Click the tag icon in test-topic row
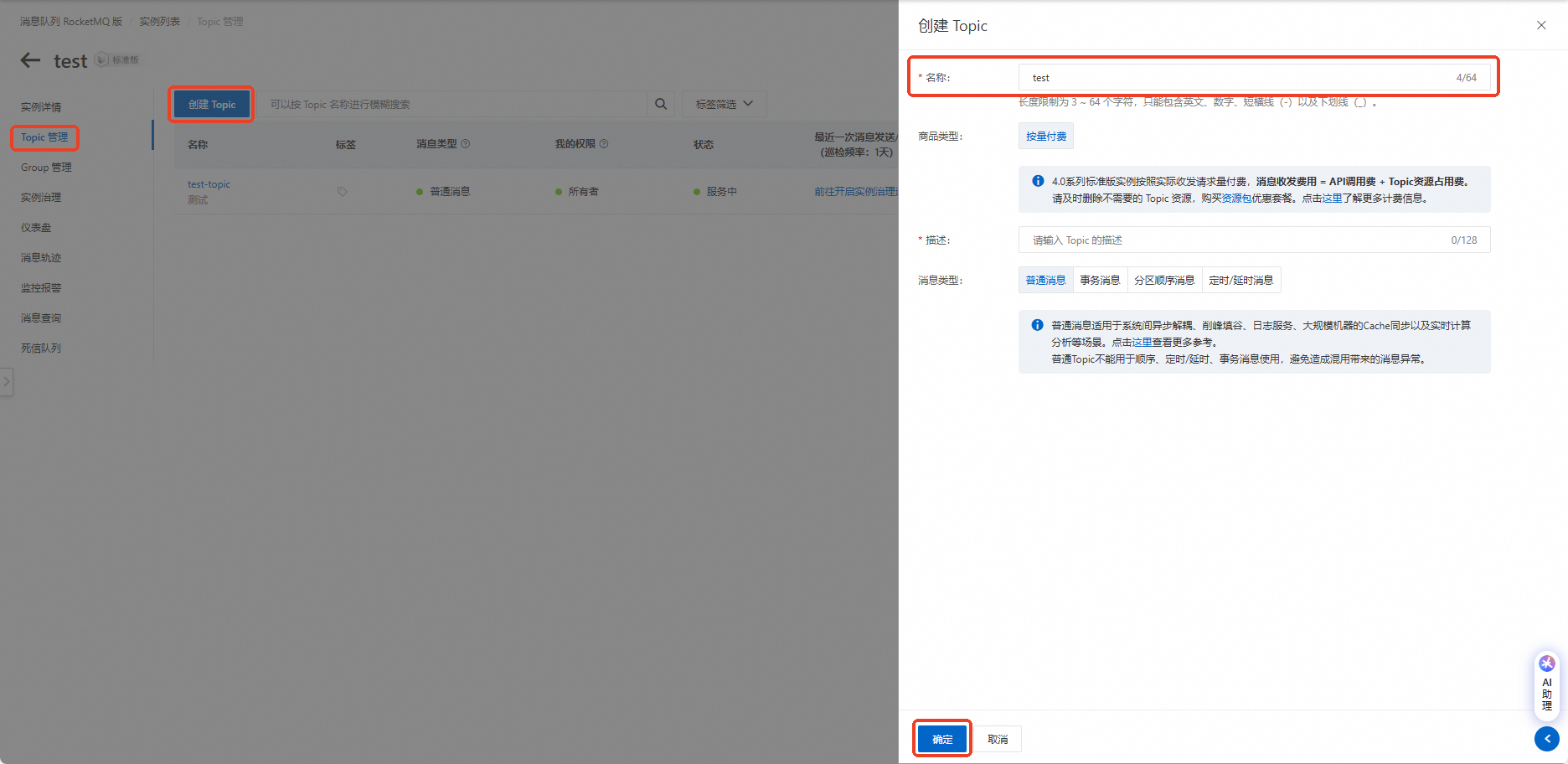 (342, 192)
